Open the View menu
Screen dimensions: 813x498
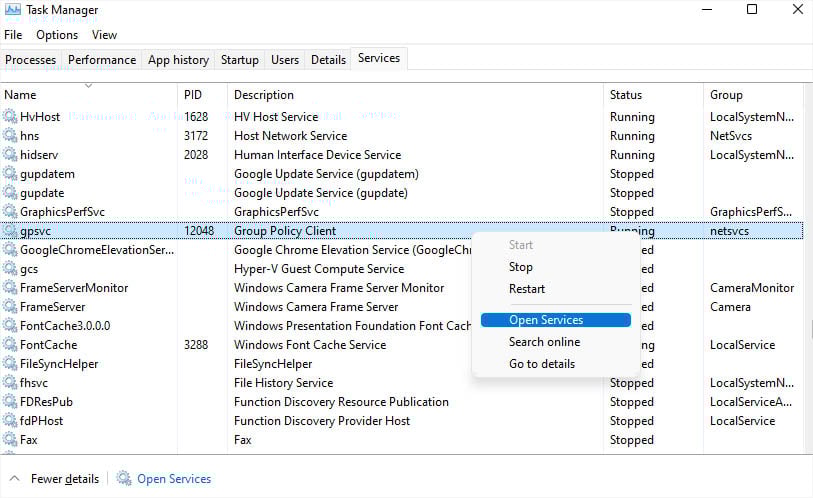pyautogui.click(x=104, y=35)
